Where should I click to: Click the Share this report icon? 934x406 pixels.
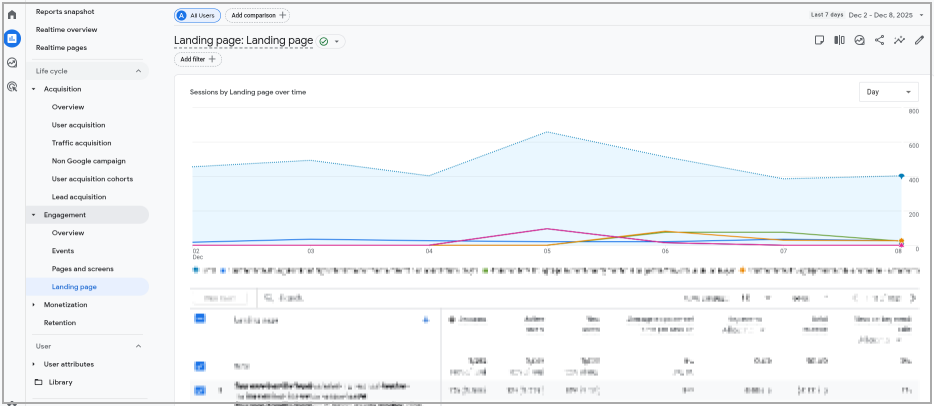[879, 41]
